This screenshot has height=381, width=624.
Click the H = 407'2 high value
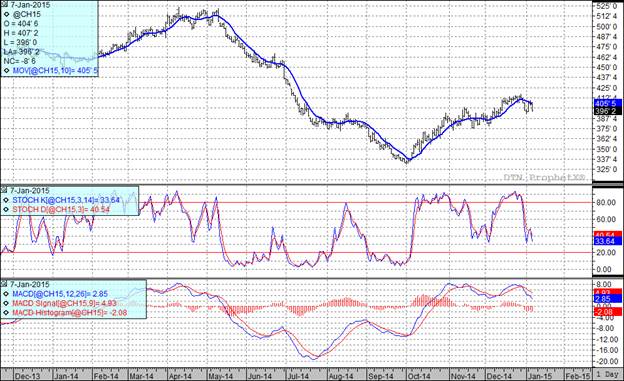click(x=21, y=33)
